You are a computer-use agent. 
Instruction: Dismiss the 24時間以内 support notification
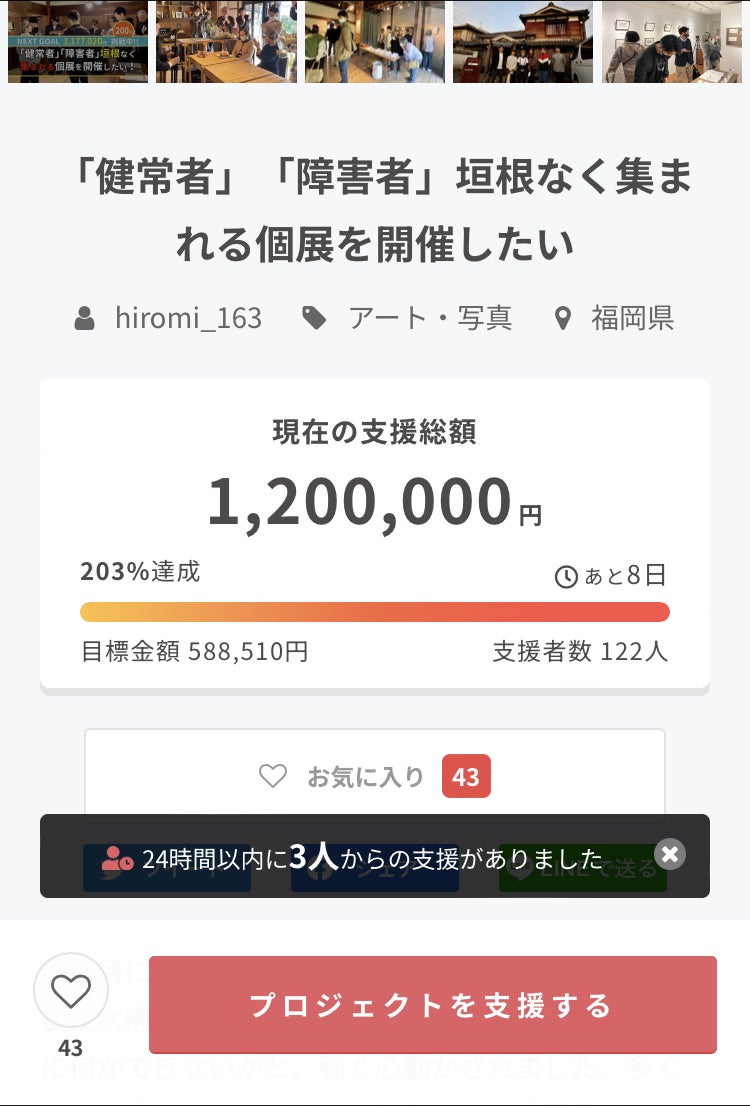(670, 853)
